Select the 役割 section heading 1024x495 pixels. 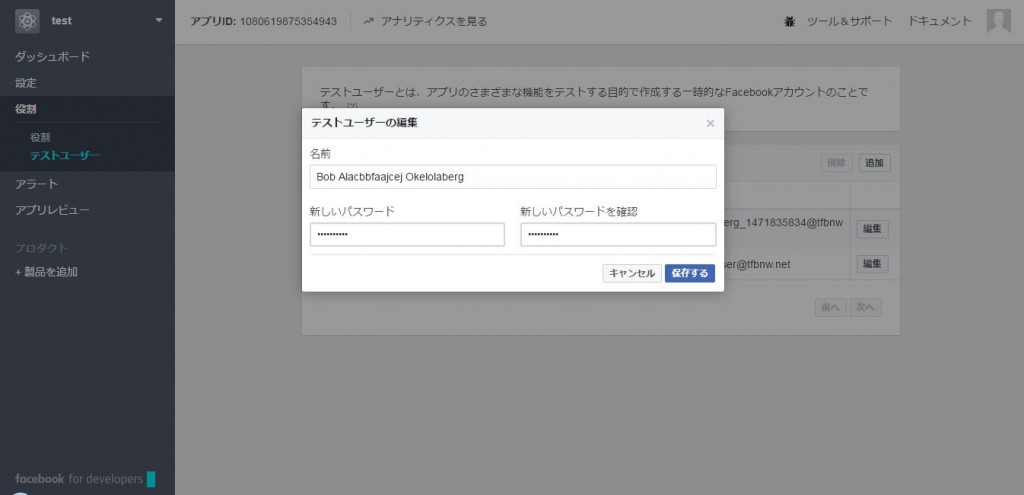pyautogui.click(x=26, y=109)
